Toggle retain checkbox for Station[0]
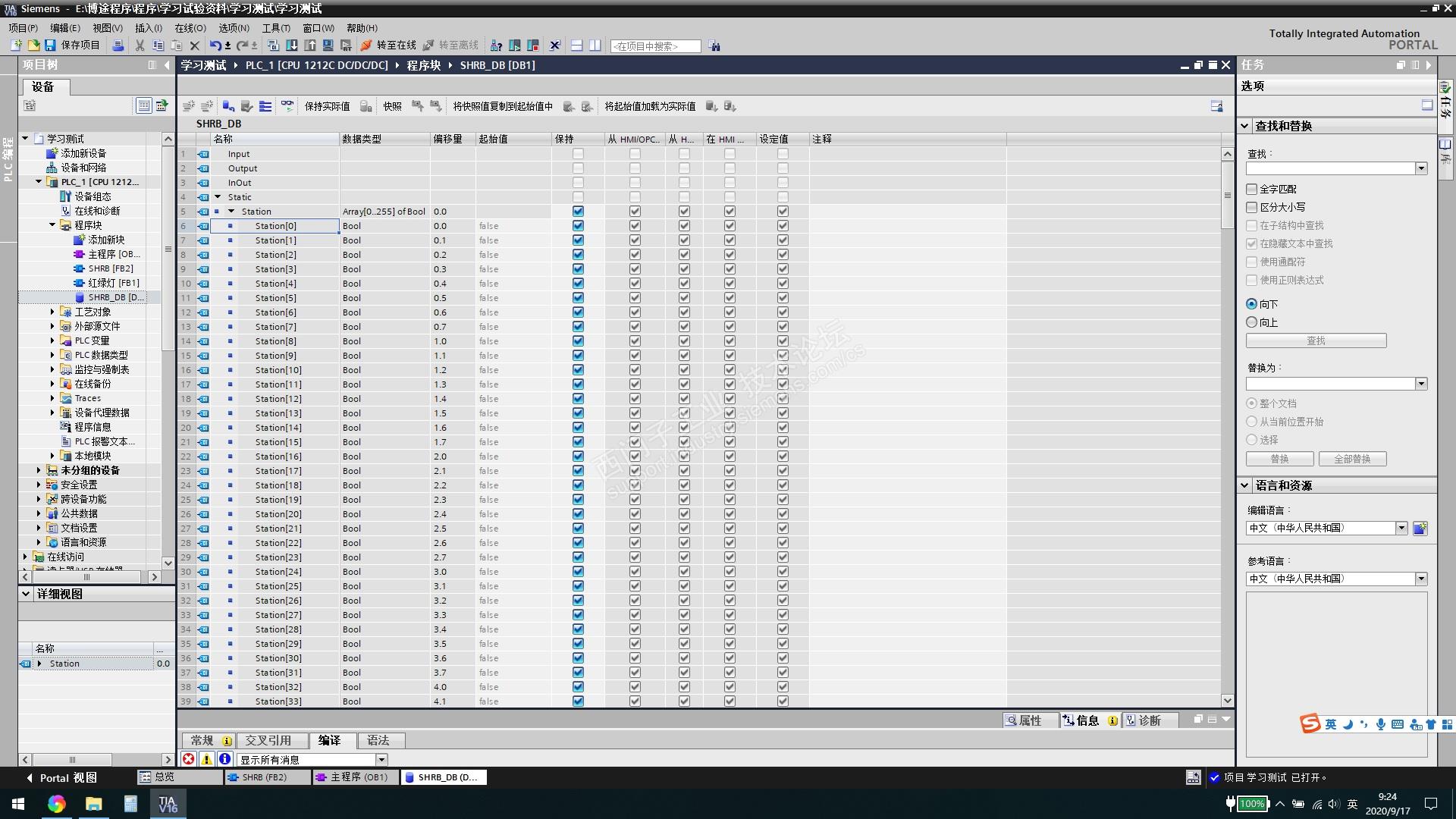 point(578,226)
